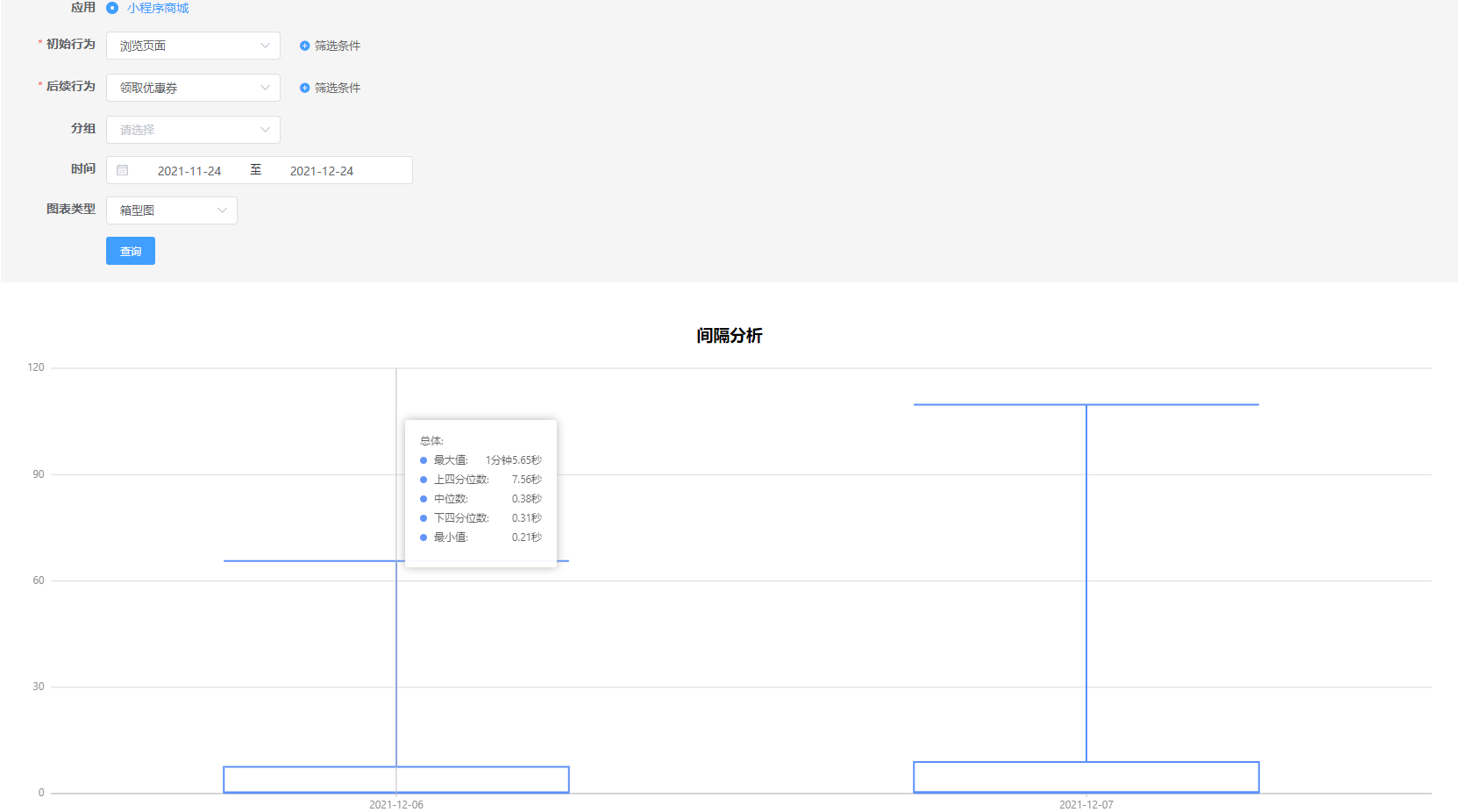Click the 上四分位数 row in tooltip
1460x812 pixels.
point(481,480)
